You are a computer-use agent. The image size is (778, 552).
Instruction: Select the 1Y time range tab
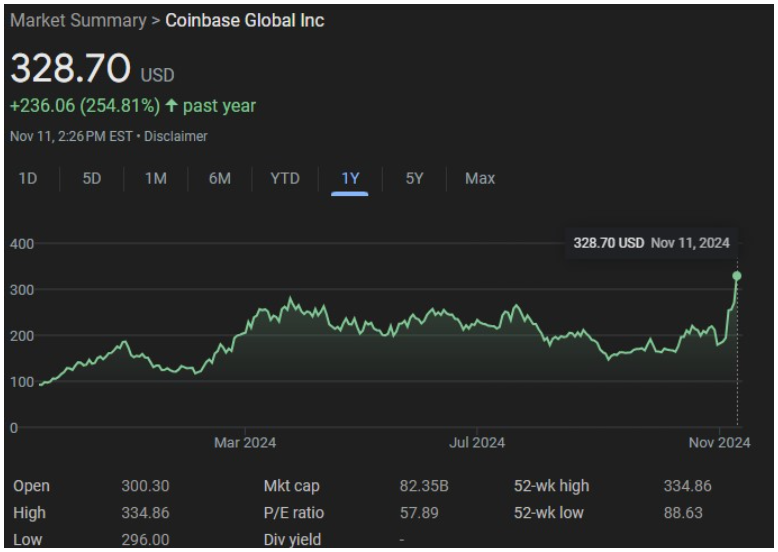click(350, 178)
